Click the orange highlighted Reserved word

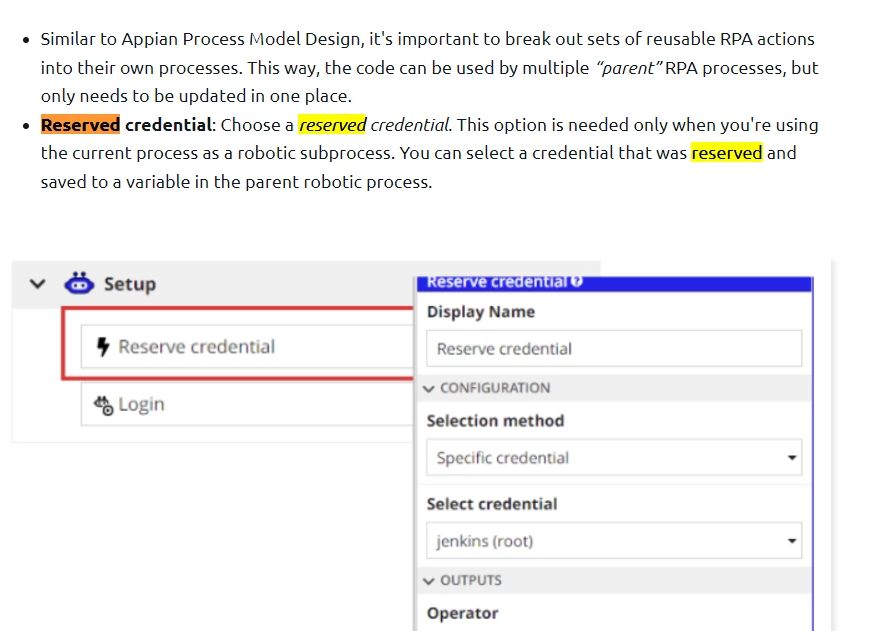pos(81,125)
